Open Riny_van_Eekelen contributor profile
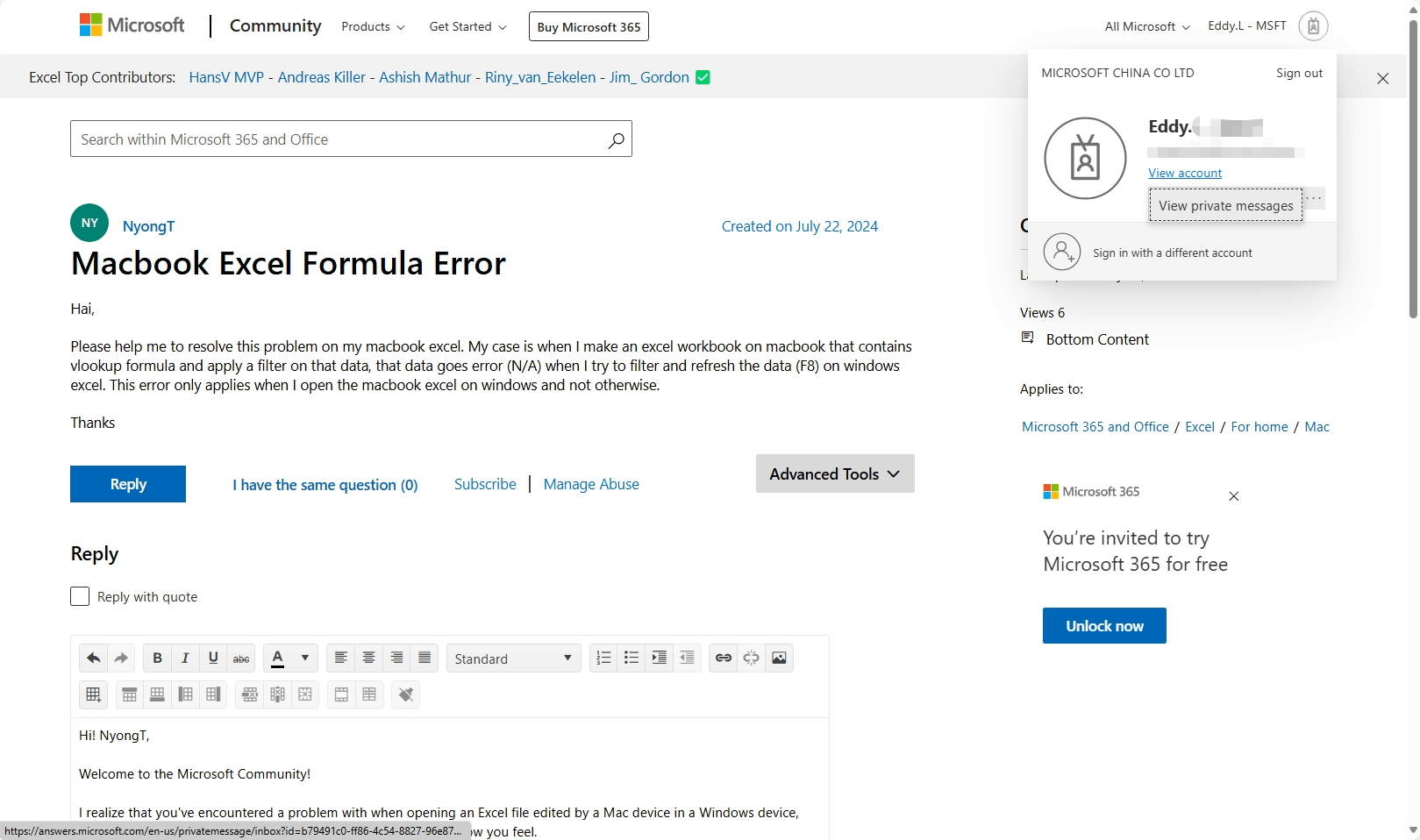1420x840 pixels. [540, 77]
